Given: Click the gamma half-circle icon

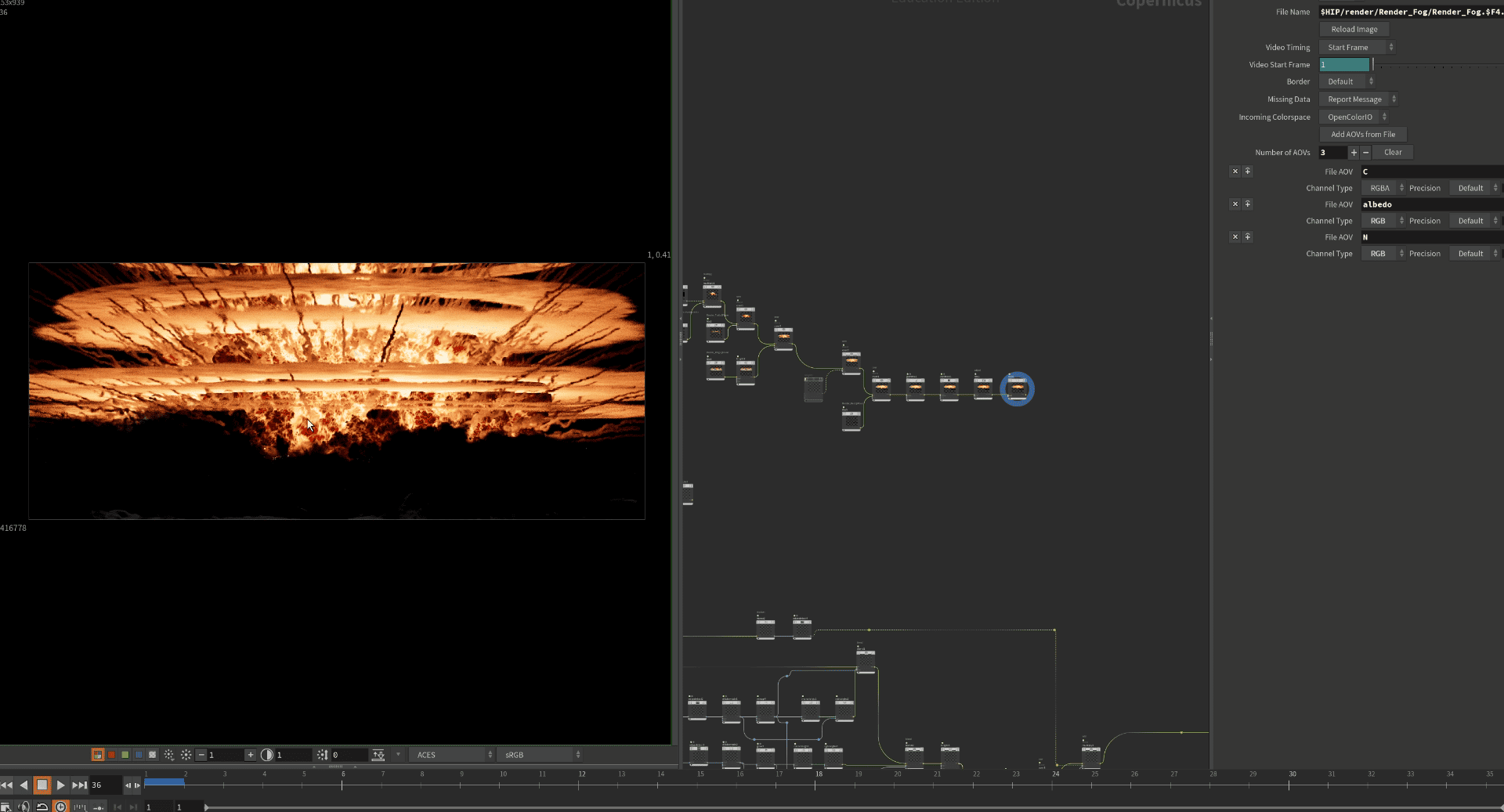Looking at the screenshot, I should 267,755.
